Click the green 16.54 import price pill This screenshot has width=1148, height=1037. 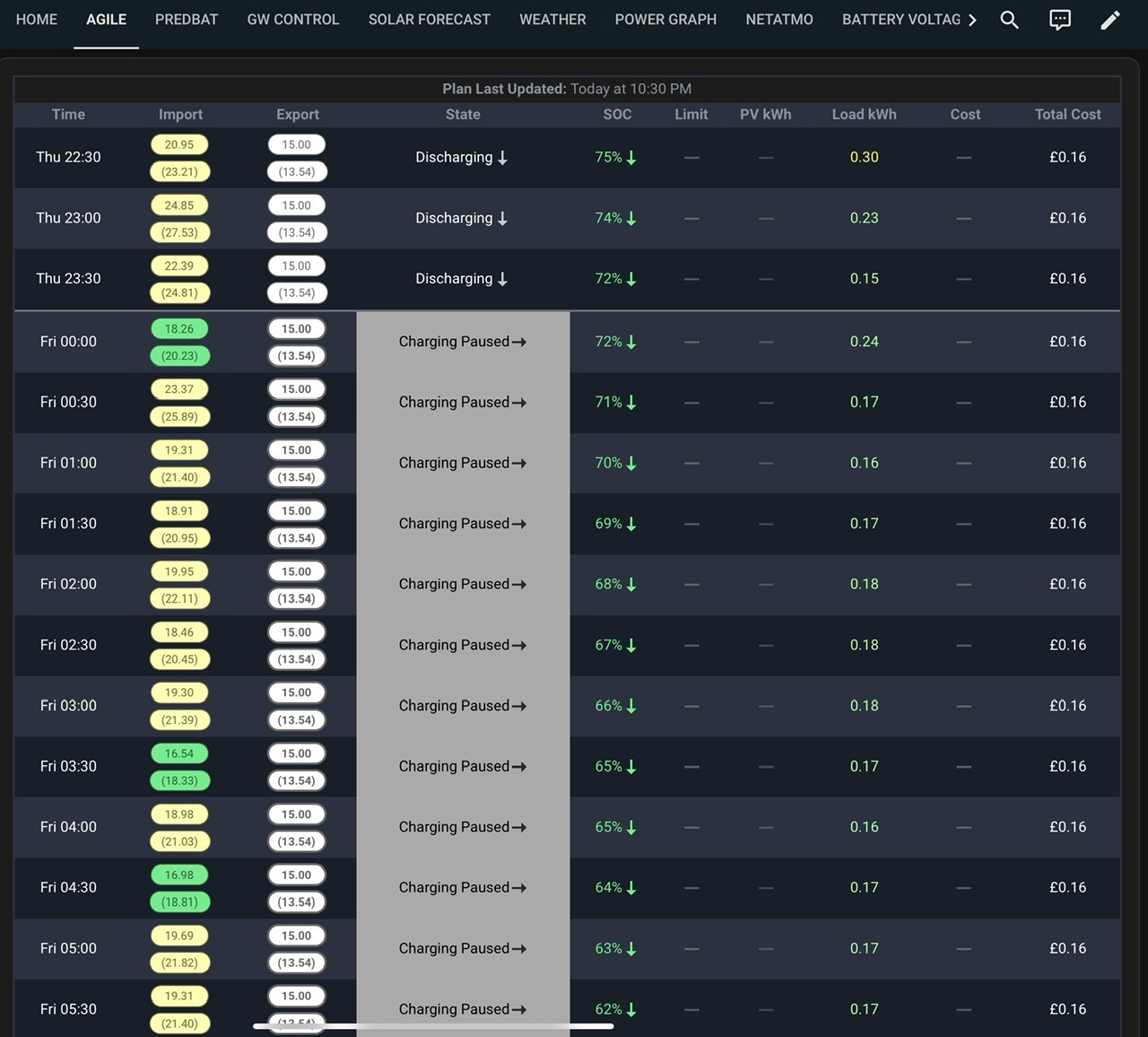pos(179,754)
